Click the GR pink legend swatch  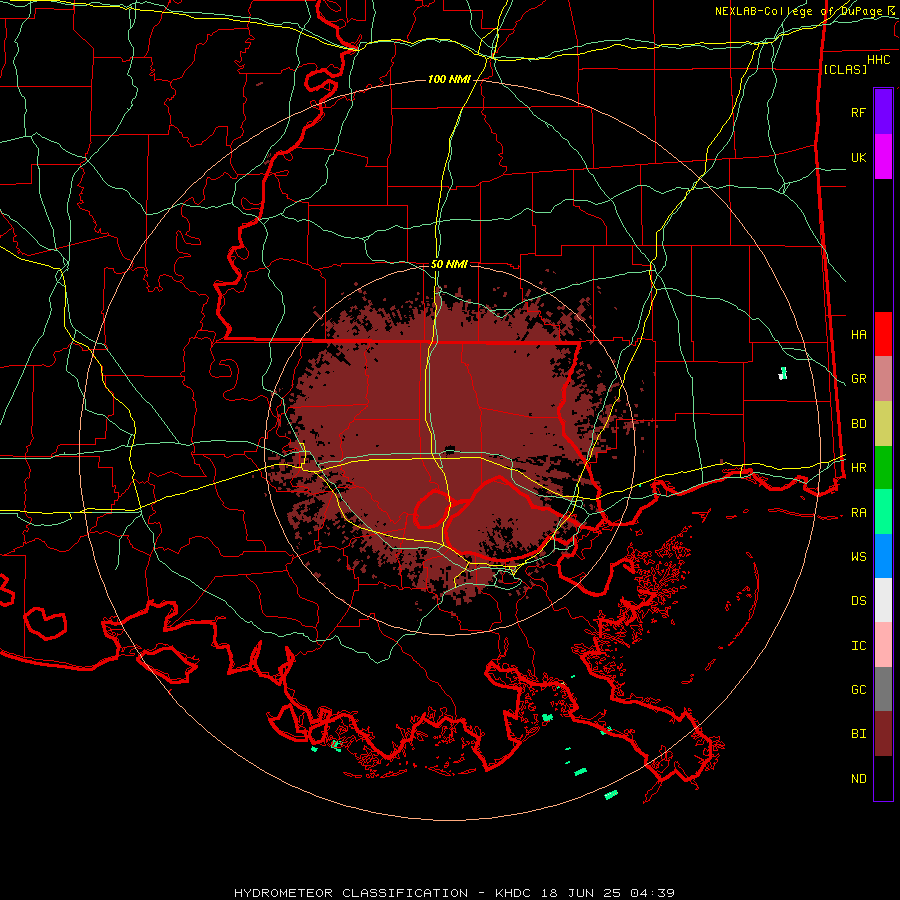click(883, 379)
